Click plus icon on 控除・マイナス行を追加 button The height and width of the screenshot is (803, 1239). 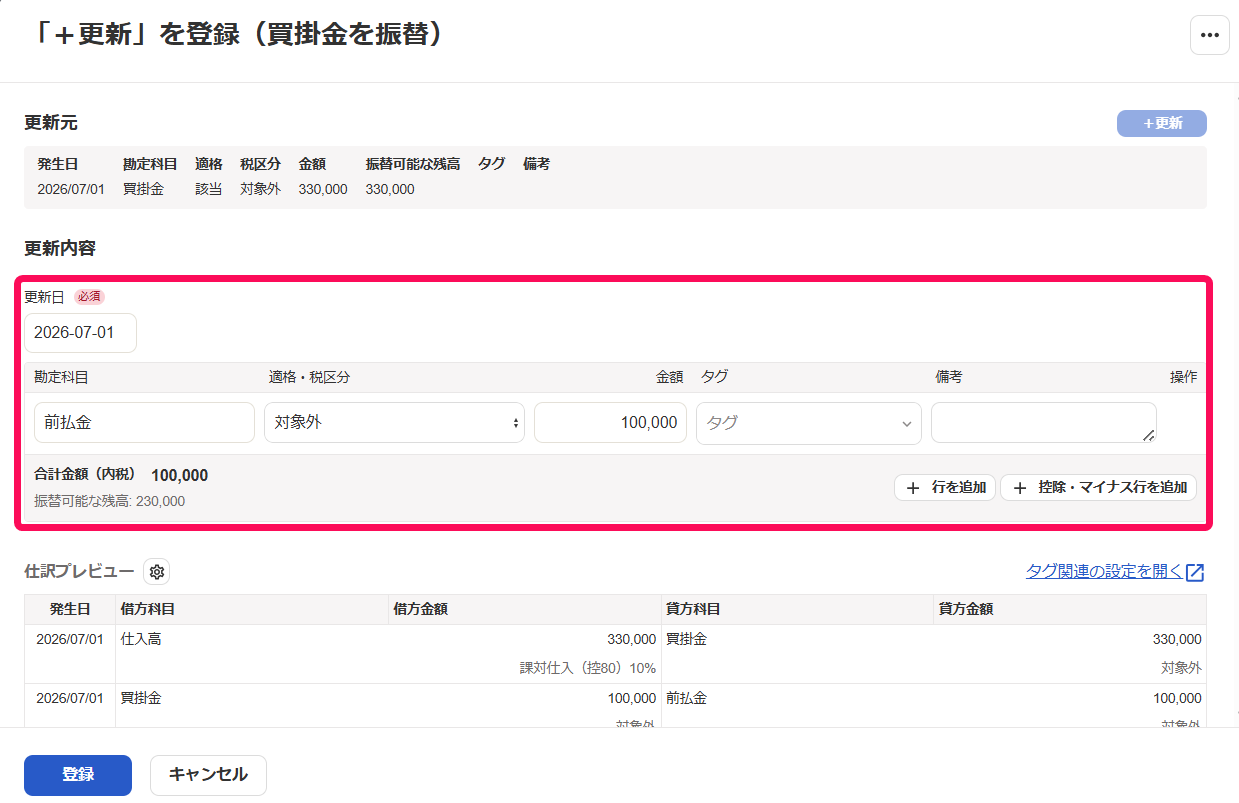pos(1019,488)
